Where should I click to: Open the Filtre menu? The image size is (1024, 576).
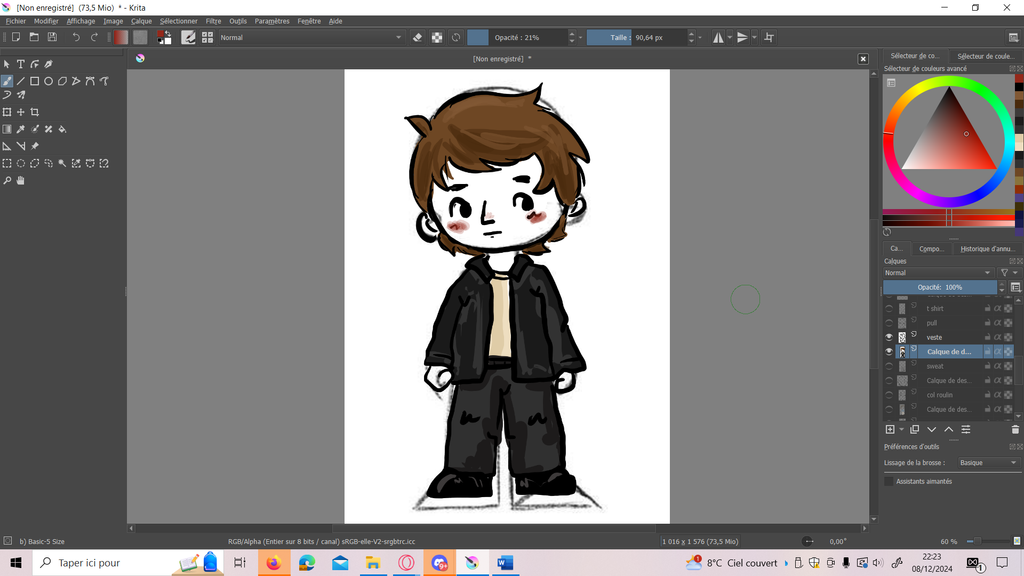tap(213, 21)
